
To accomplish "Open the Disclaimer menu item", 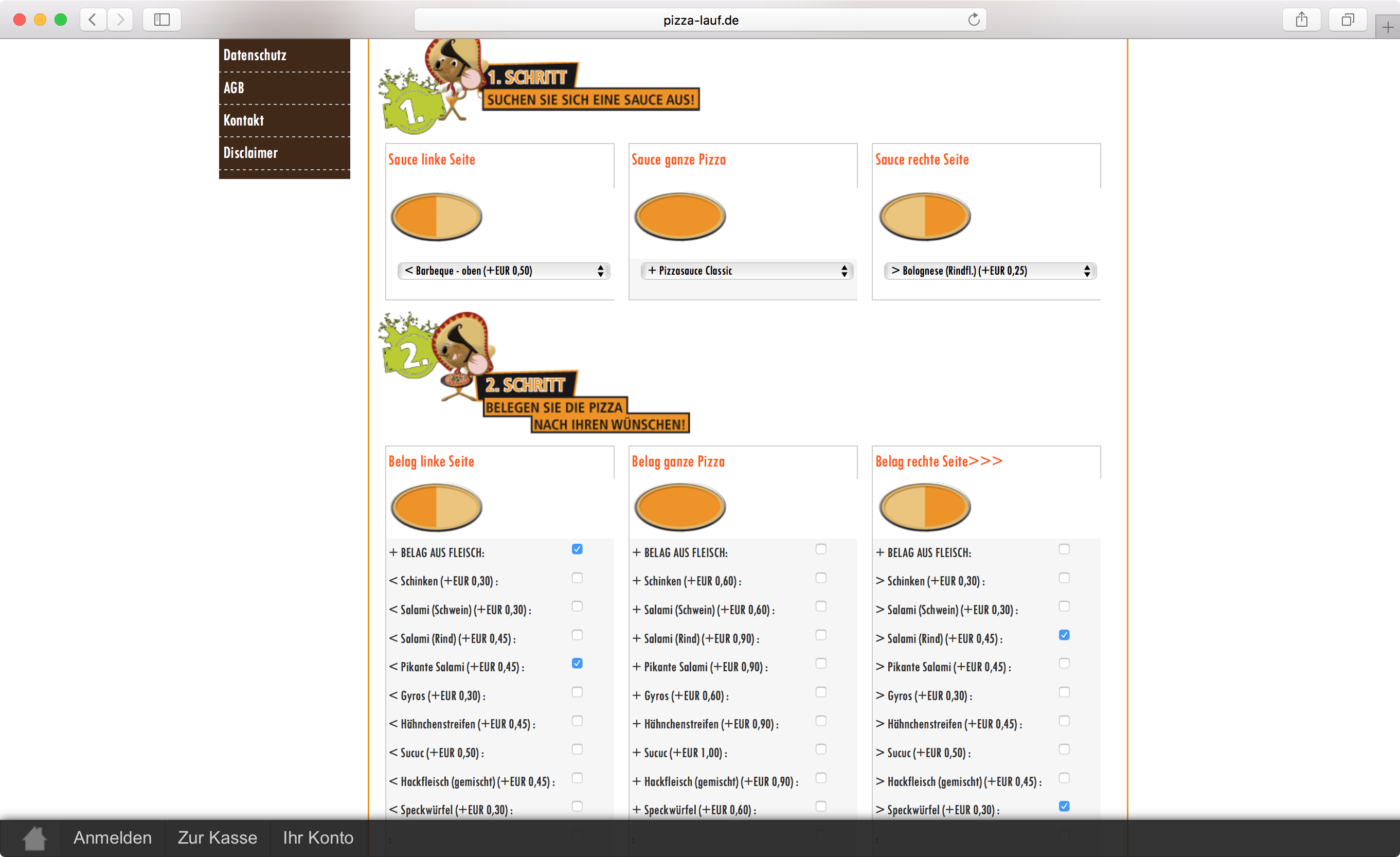I will pos(284,153).
